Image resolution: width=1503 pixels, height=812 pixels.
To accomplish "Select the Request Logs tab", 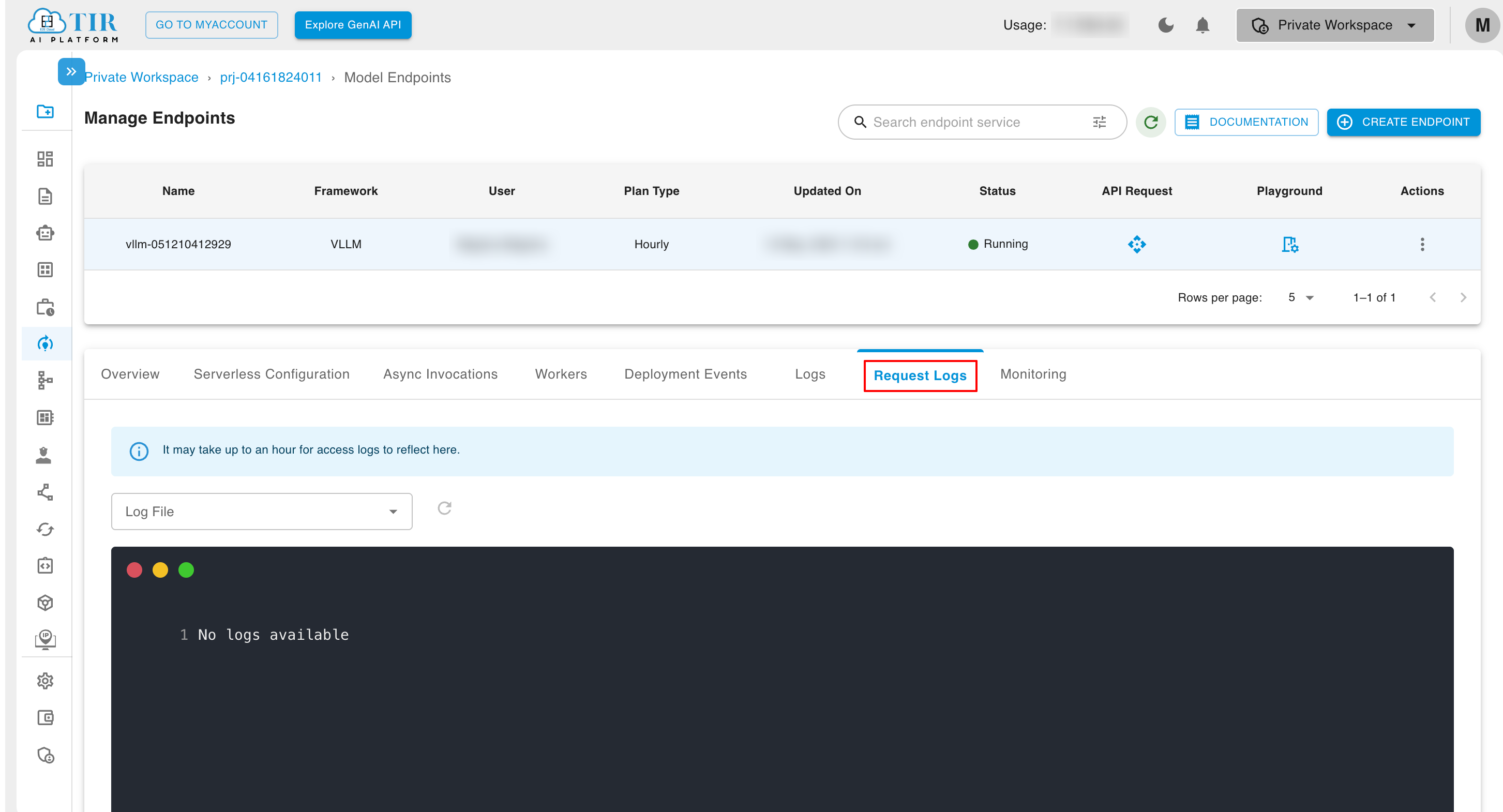I will [x=920, y=375].
